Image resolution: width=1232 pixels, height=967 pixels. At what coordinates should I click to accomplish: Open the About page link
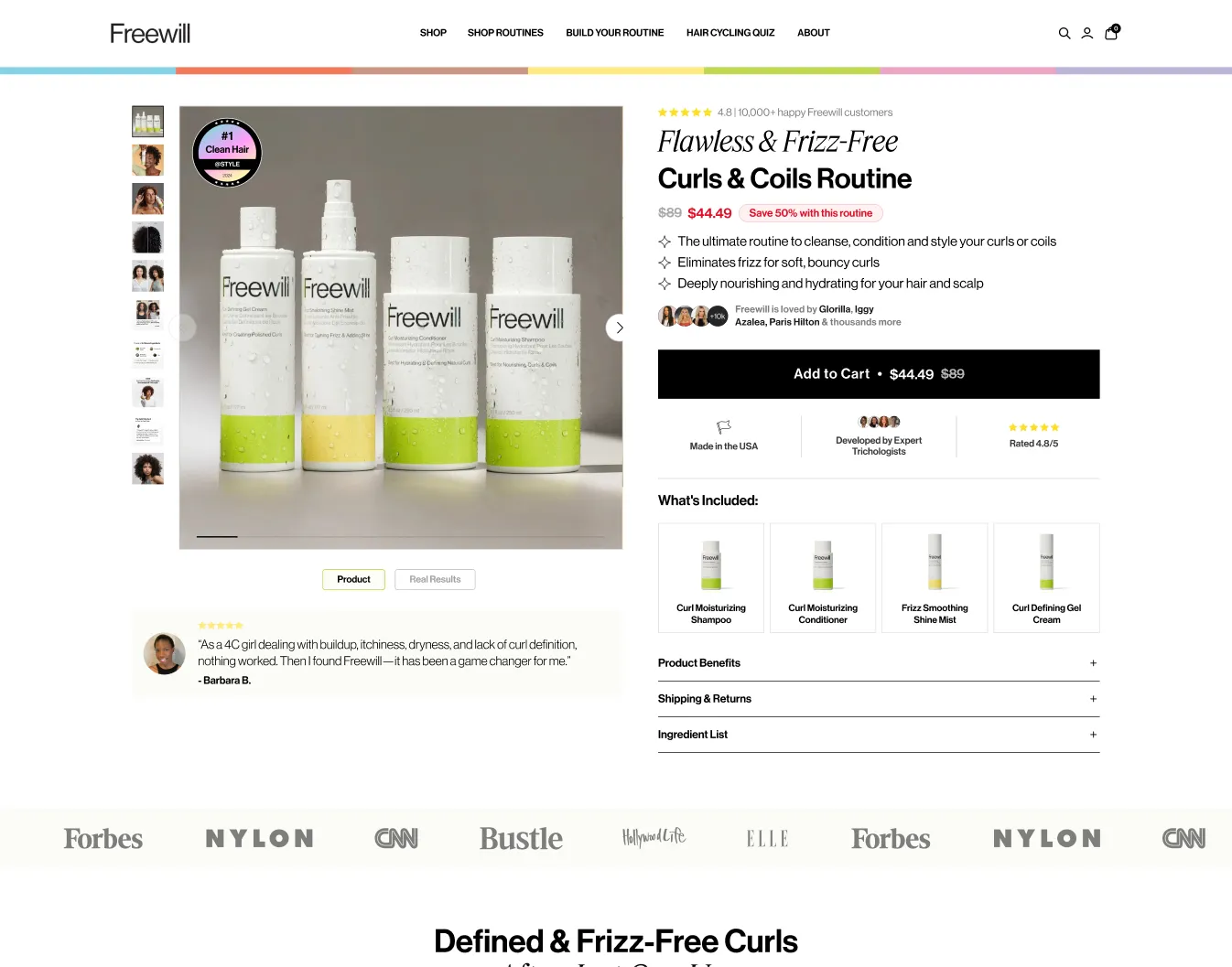(814, 33)
